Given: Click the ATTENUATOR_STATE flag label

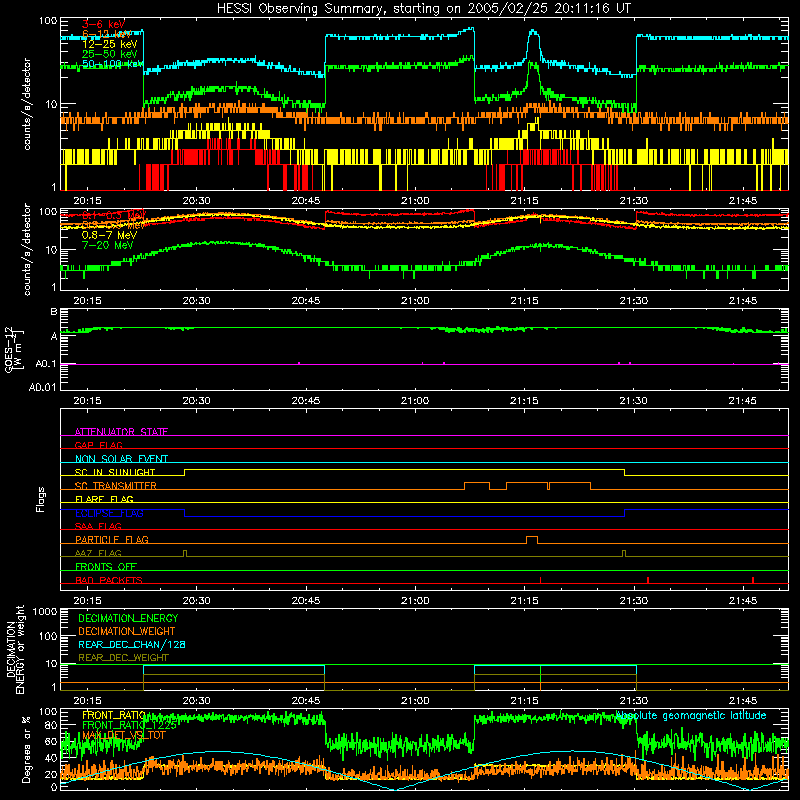Looking at the screenshot, I should (x=121, y=432).
